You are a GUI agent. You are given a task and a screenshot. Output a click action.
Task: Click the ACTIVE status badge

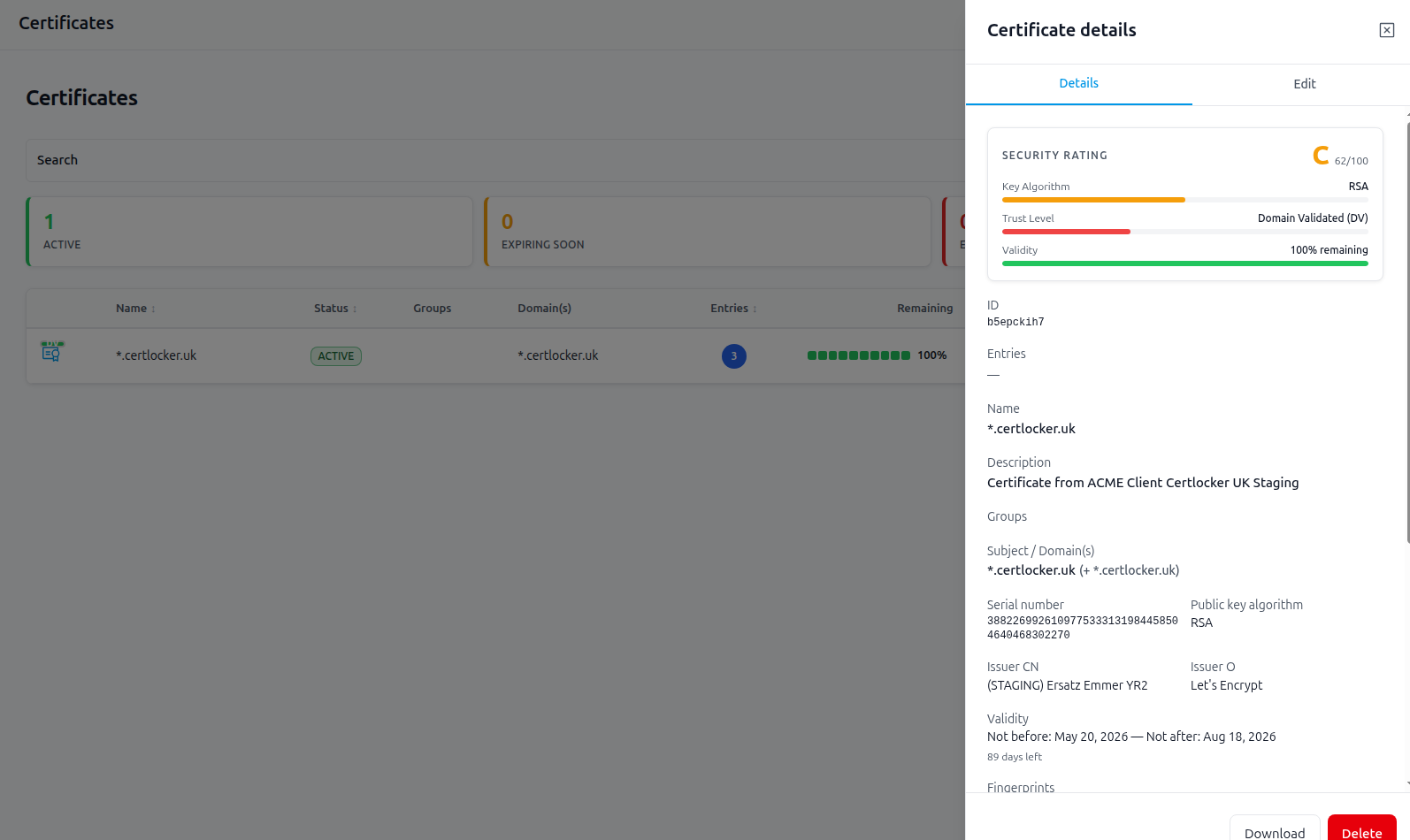[x=336, y=356]
